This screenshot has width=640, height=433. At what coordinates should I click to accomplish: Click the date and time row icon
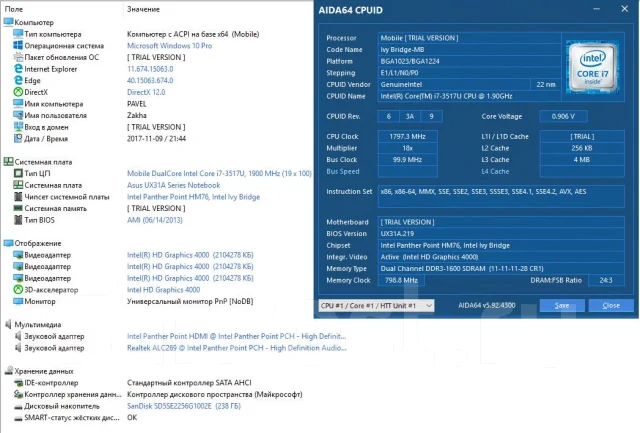pos(18,138)
